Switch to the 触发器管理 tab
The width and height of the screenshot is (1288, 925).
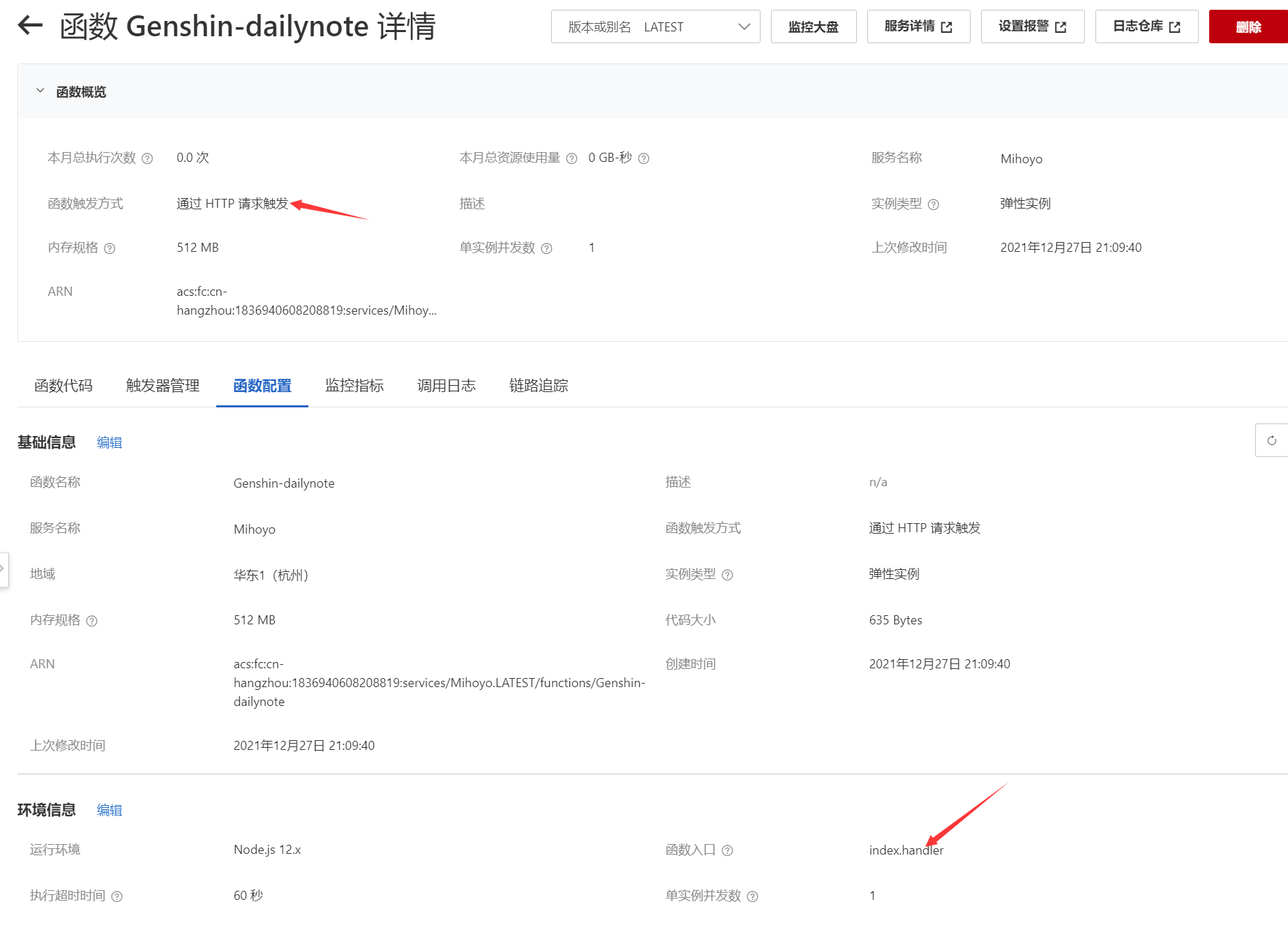tap(162, 386)
